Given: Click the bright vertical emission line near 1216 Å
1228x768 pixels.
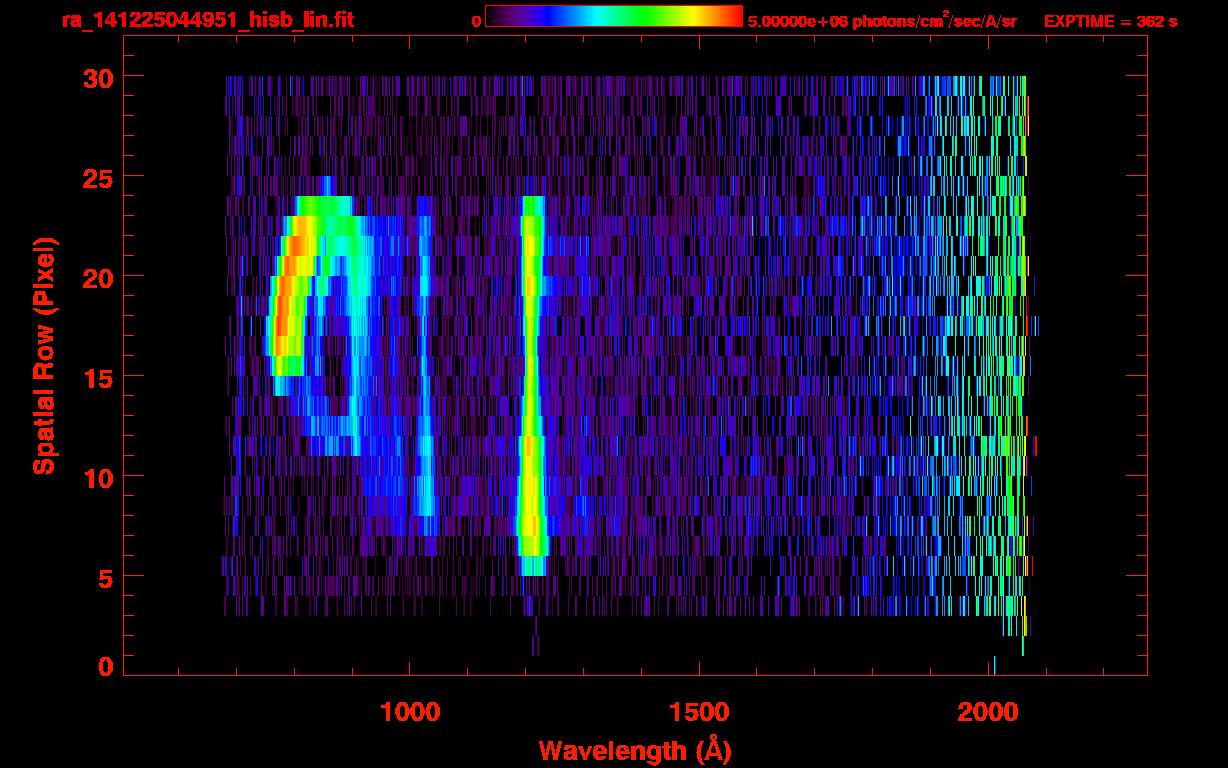Looking at the screenshot, I should [532, 386].
